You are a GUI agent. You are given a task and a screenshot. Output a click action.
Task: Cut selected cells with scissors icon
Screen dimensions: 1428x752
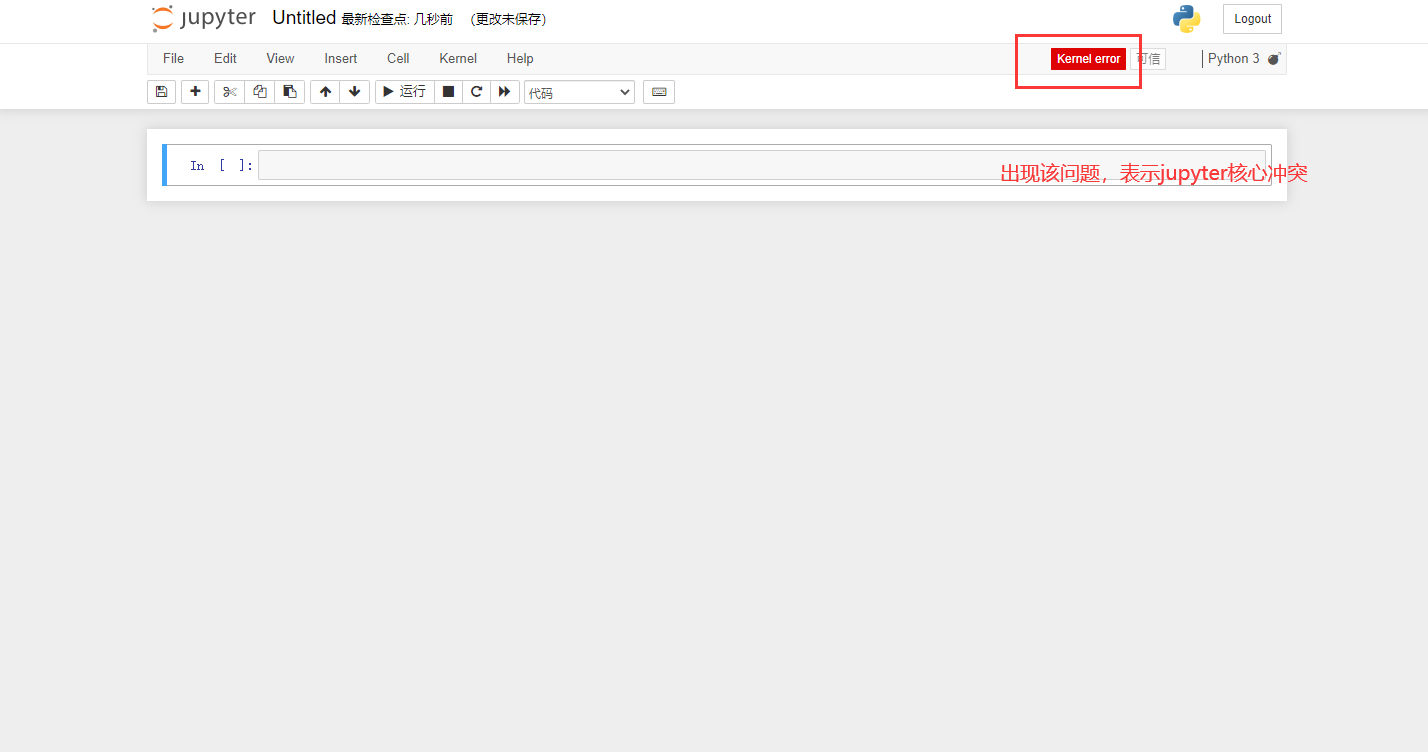[229, 92]
